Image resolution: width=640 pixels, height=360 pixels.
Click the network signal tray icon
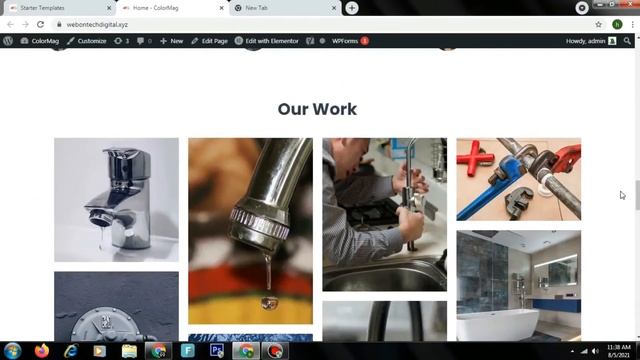(584, 351)
